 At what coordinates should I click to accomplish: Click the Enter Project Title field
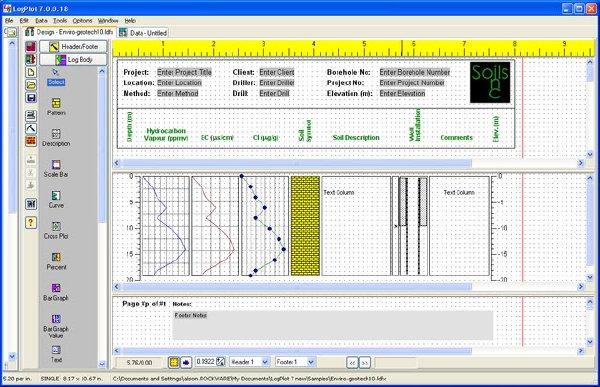(184, 72)
